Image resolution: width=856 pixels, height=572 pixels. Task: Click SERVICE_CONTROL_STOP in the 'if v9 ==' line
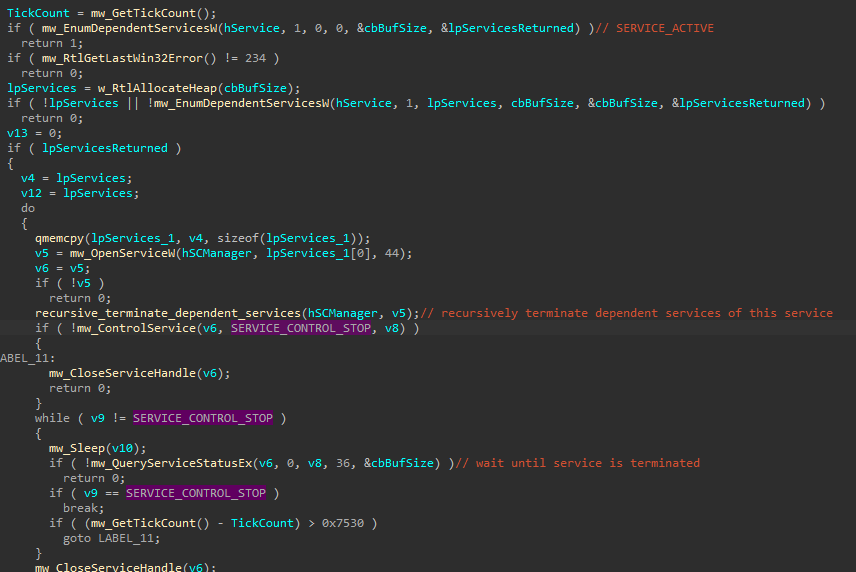[196, 493]
